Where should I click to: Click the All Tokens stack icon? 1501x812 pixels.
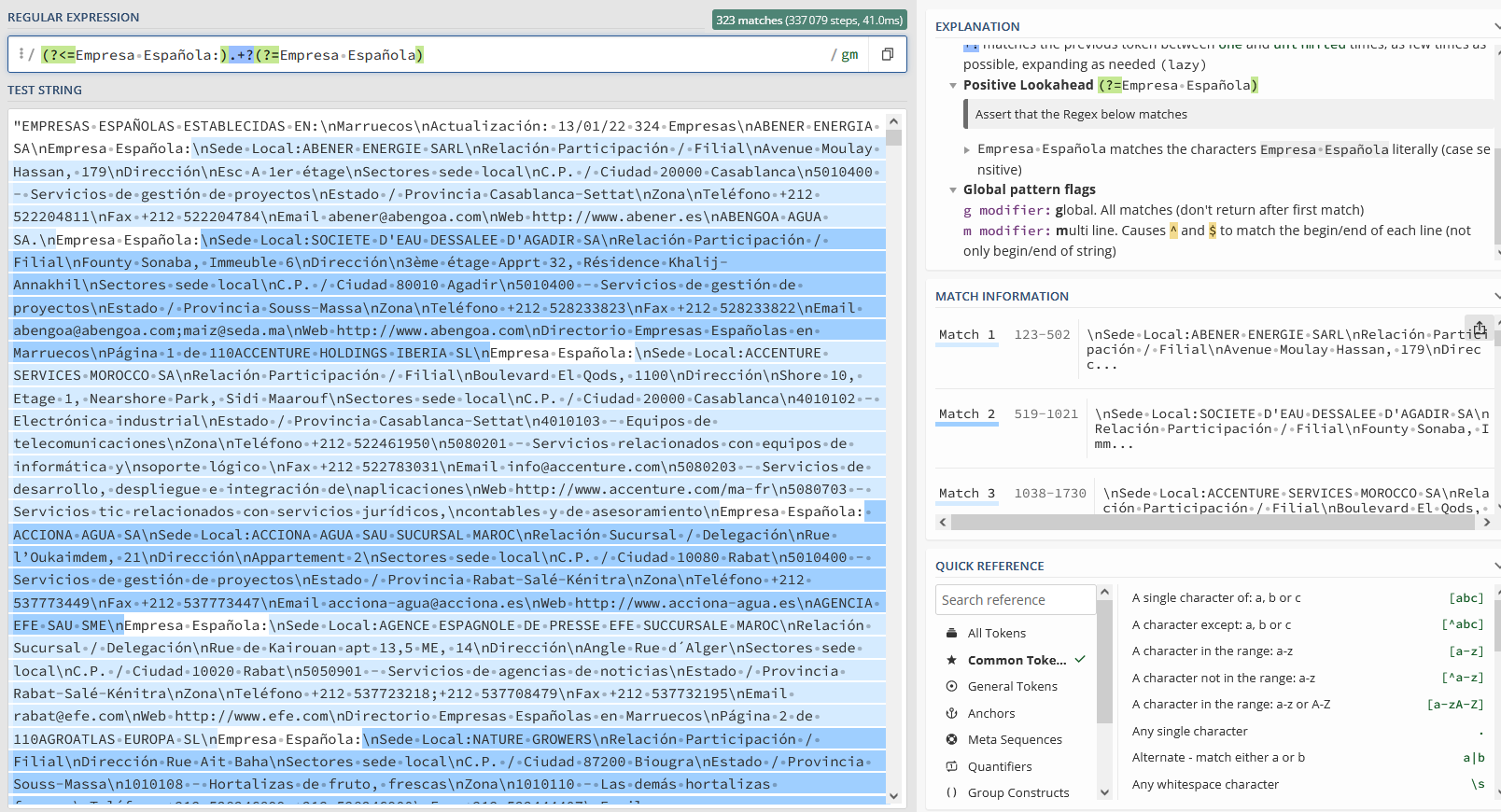[951, 633]
